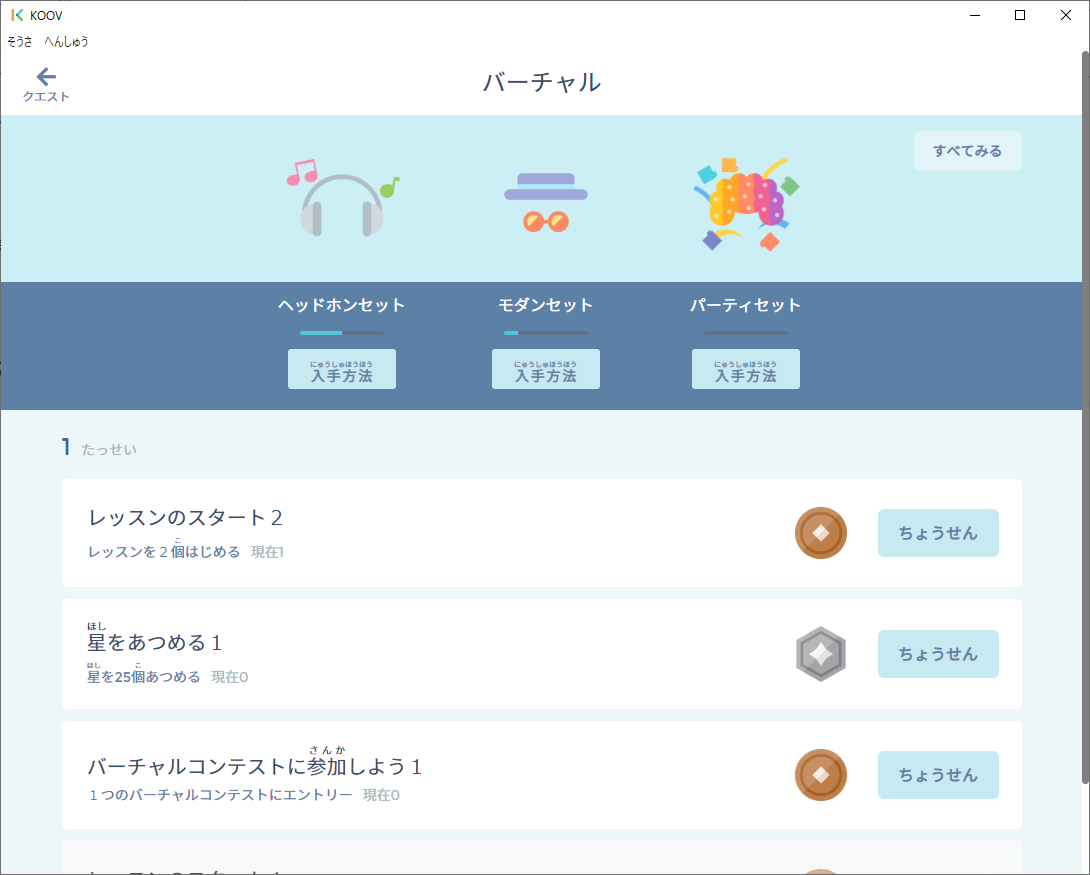Screen dimensions: 1090x875
Task: Open 入手方法 for ヘッドホンセット
Action: [x=342, y=369]
